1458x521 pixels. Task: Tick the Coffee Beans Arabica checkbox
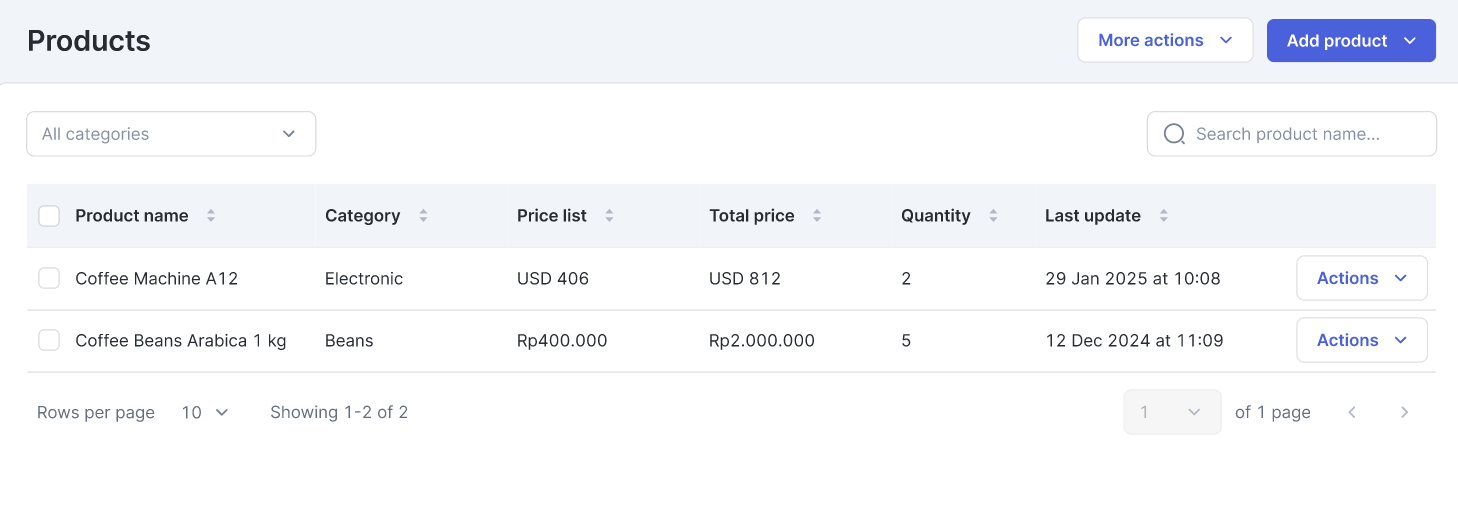(49, 340)
